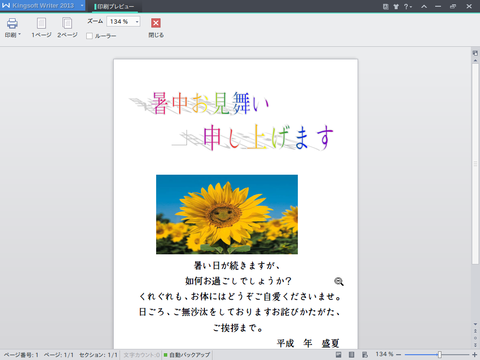Open the zoom percentage dropdown arrow
The height and width of the screenshot is (360, 480).
point(137,22)
